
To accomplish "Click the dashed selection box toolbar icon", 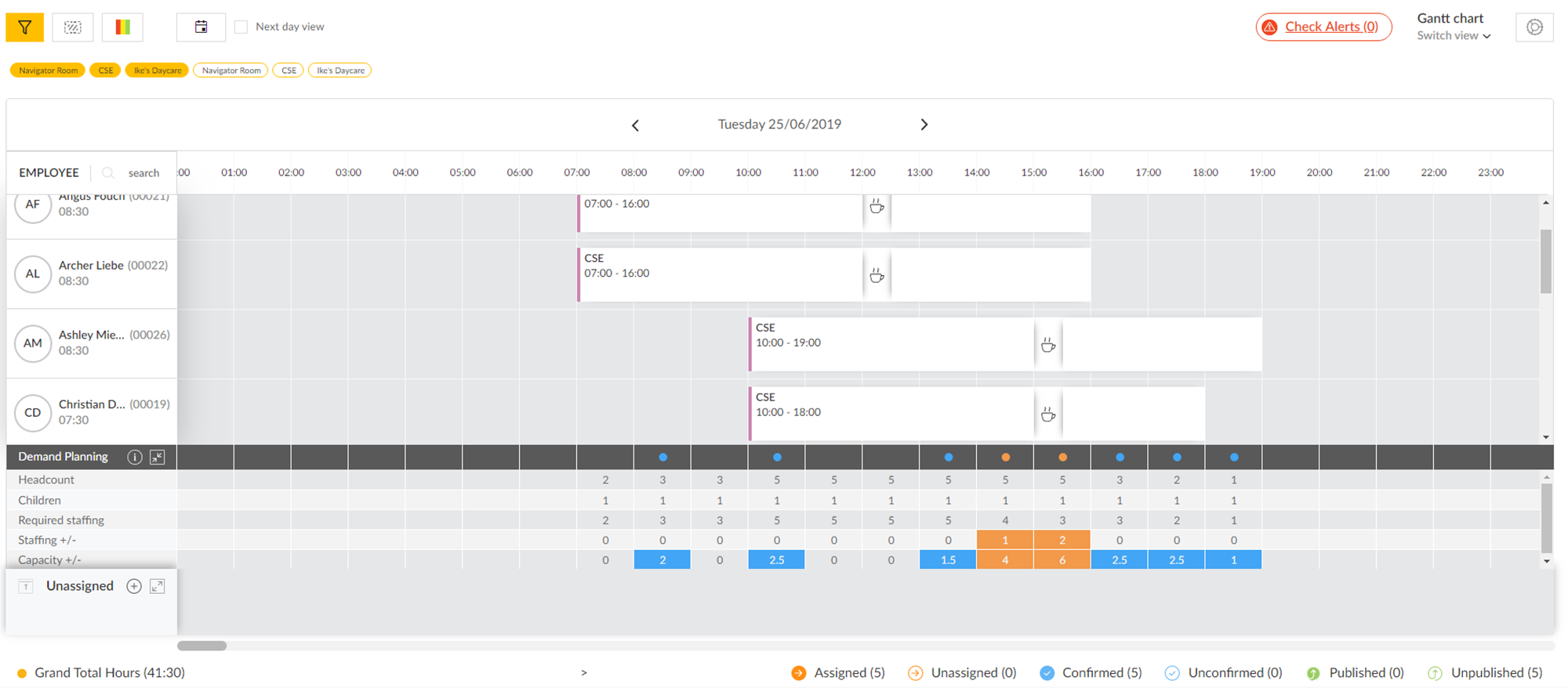I will [x=73, y=27].
